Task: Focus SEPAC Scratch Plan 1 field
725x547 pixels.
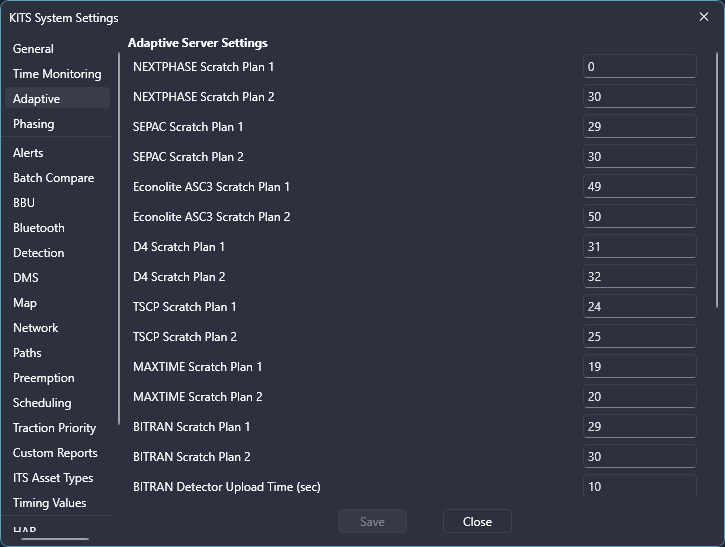Action: pos(639,126)
